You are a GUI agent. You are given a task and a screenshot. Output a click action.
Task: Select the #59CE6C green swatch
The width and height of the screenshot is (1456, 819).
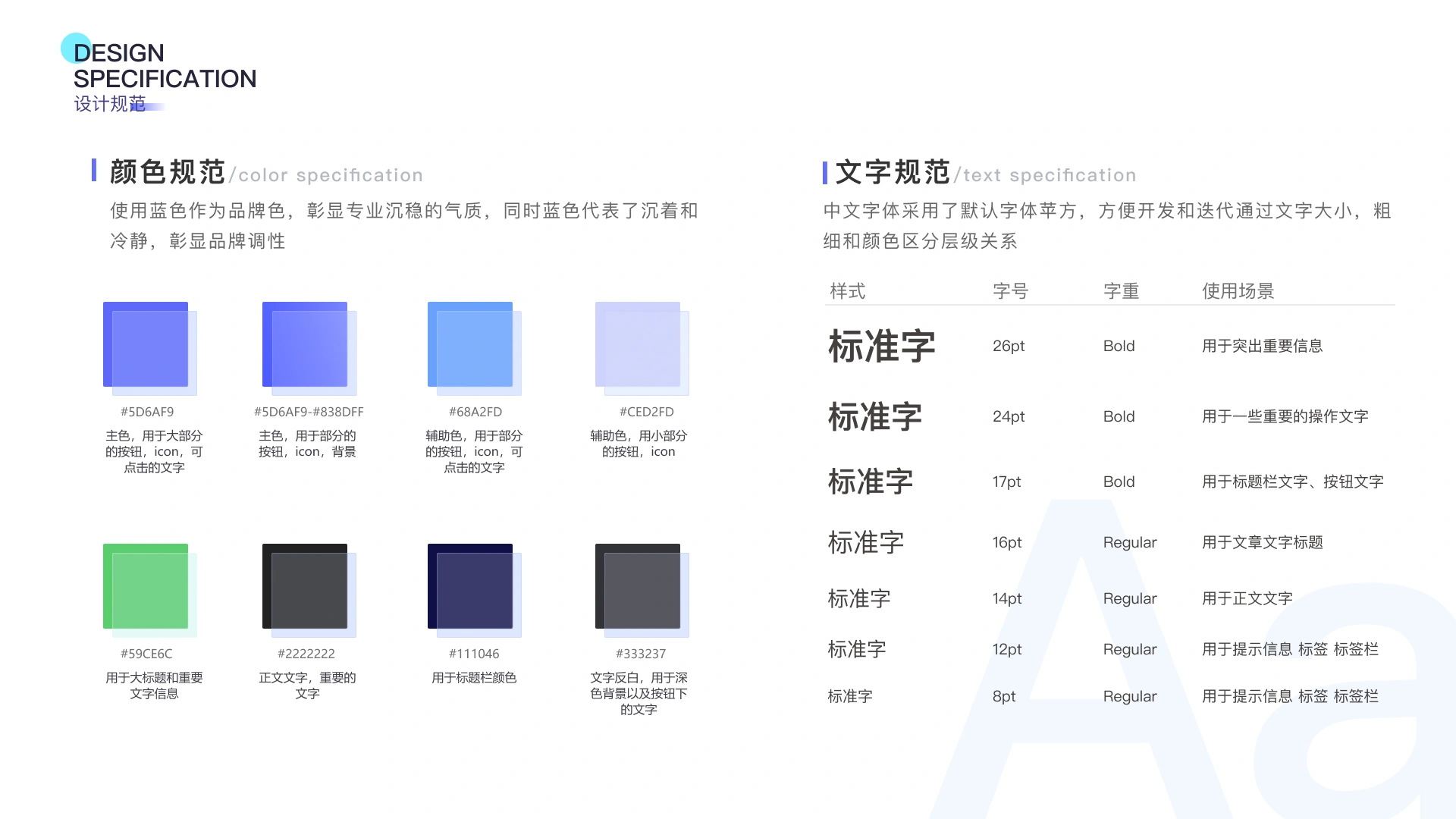[149, 589]
